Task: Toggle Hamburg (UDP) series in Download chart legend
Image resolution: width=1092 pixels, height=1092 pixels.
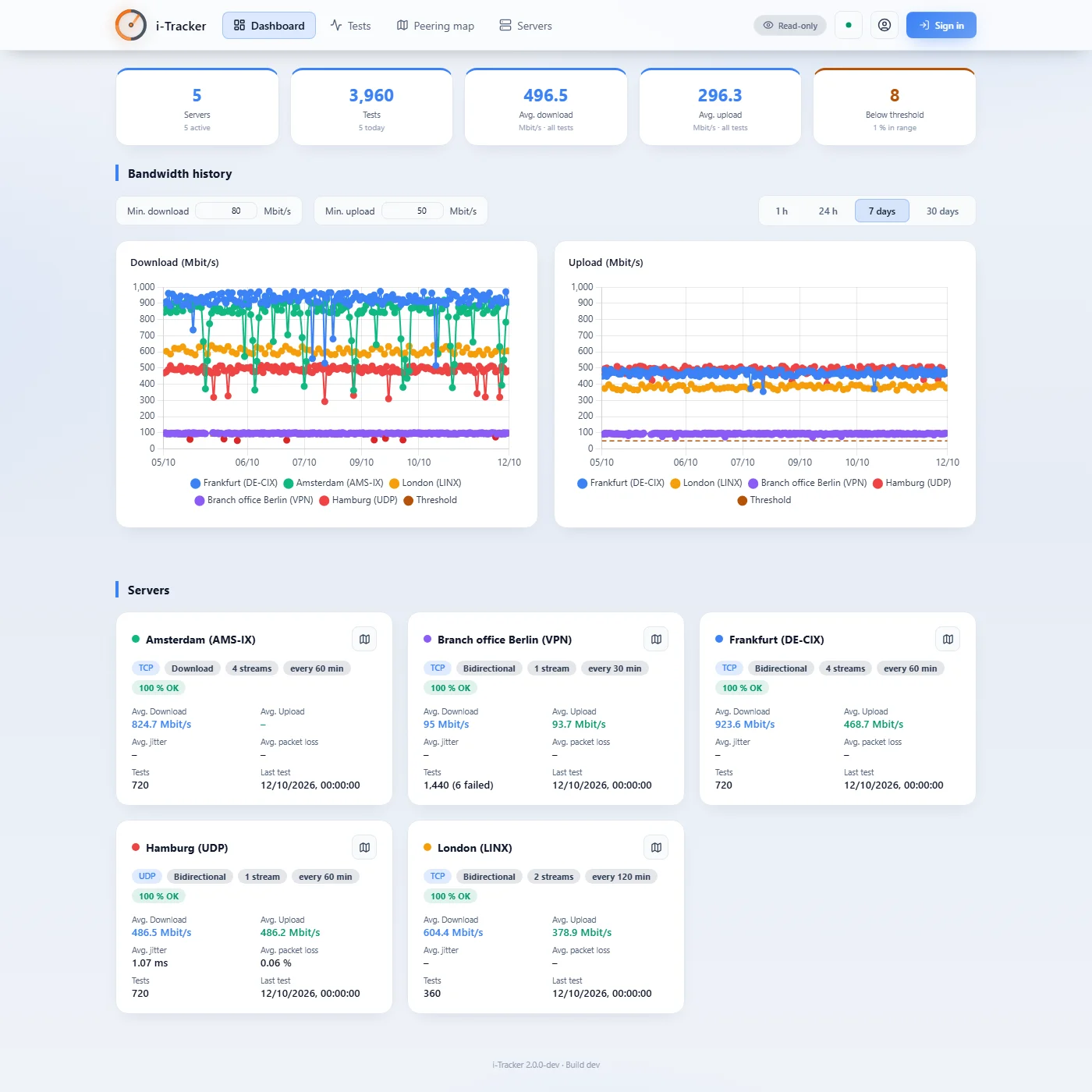Action: coord(358,500)
